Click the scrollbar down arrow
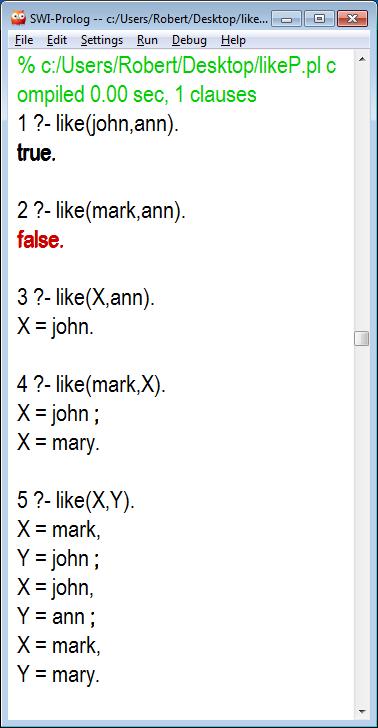 click(362, 711)
